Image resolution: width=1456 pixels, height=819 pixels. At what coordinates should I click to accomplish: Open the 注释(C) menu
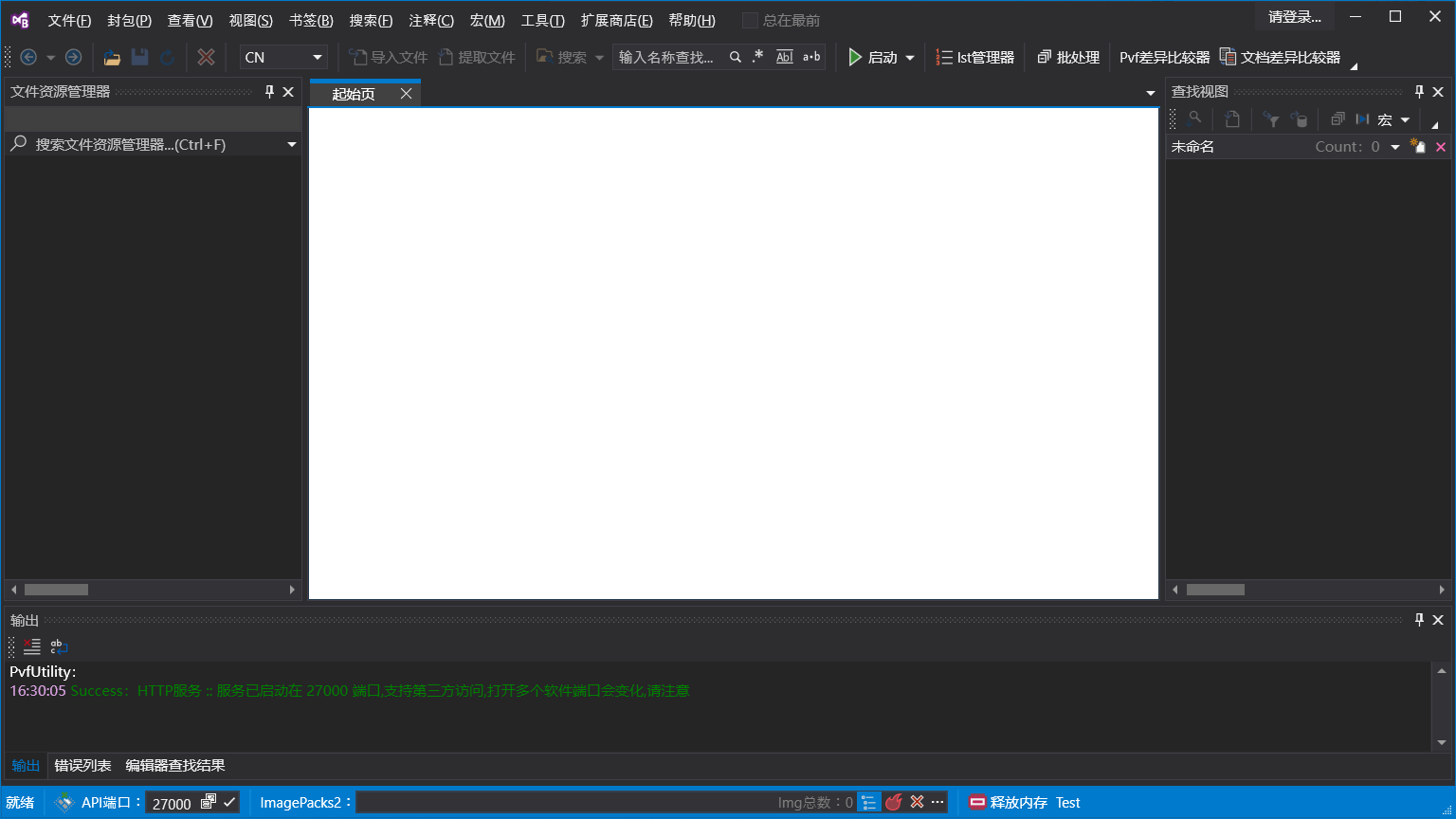(431, 20)
